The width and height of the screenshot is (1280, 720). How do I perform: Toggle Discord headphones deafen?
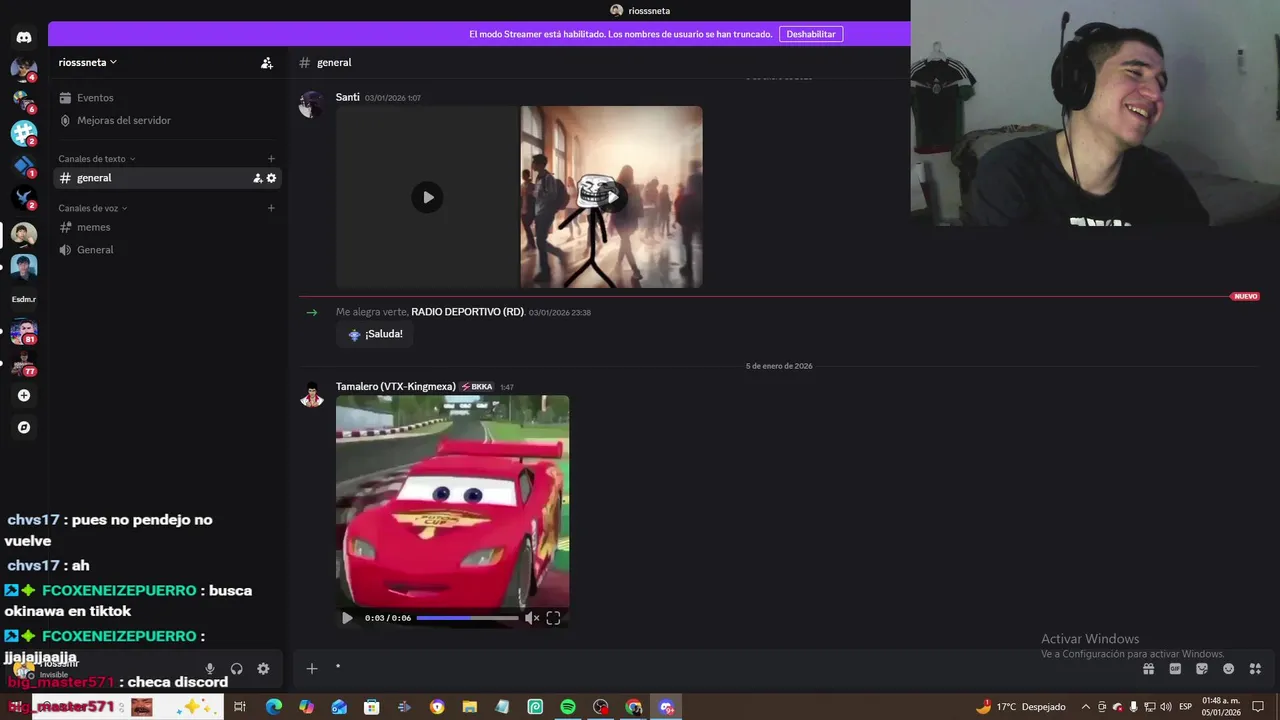(237, 669)
